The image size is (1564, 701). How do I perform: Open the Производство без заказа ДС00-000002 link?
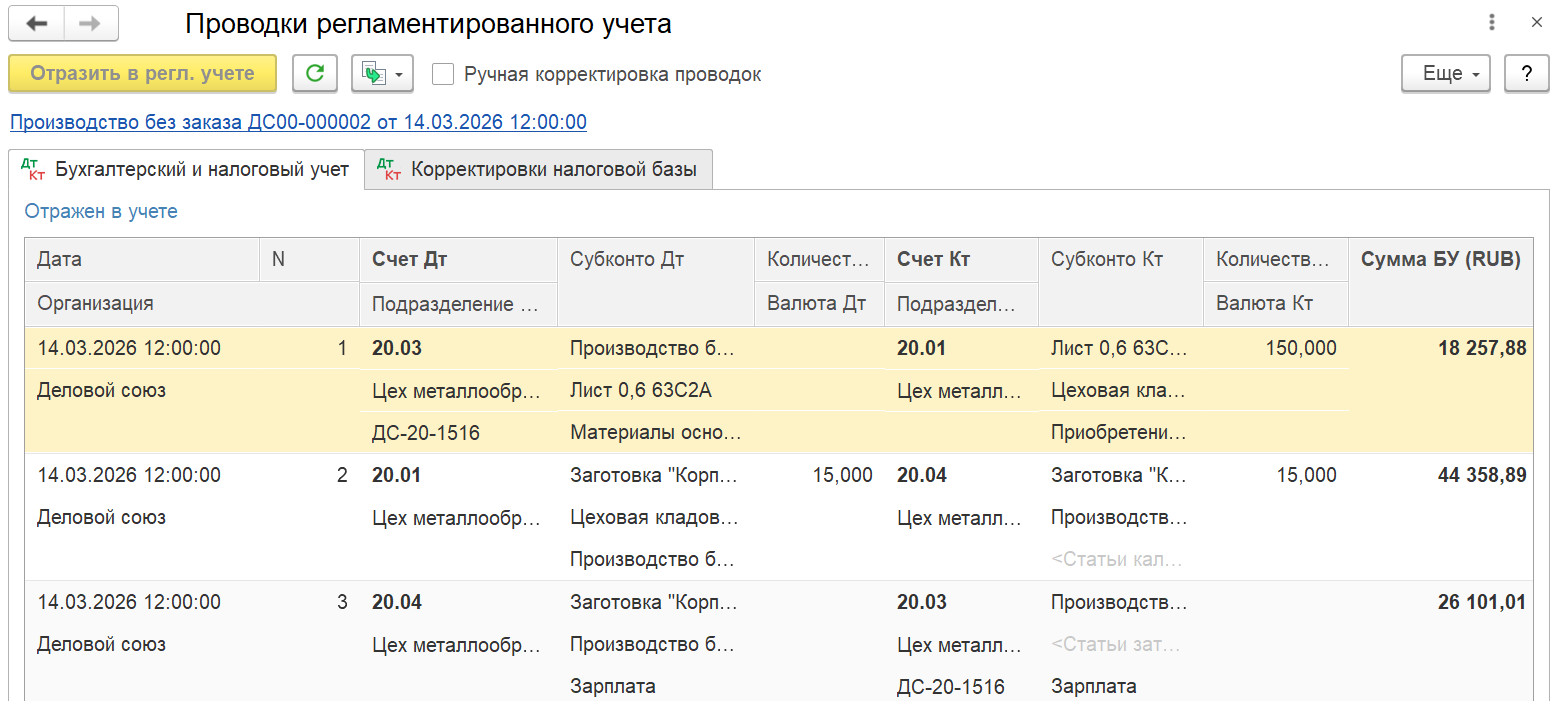pos(298,122)
